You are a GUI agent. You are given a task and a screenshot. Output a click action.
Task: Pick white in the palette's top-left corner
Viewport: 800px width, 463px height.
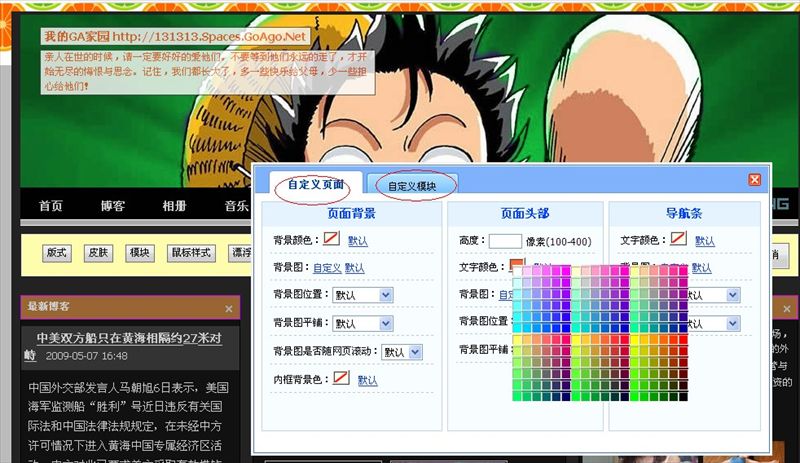point(517,270)
